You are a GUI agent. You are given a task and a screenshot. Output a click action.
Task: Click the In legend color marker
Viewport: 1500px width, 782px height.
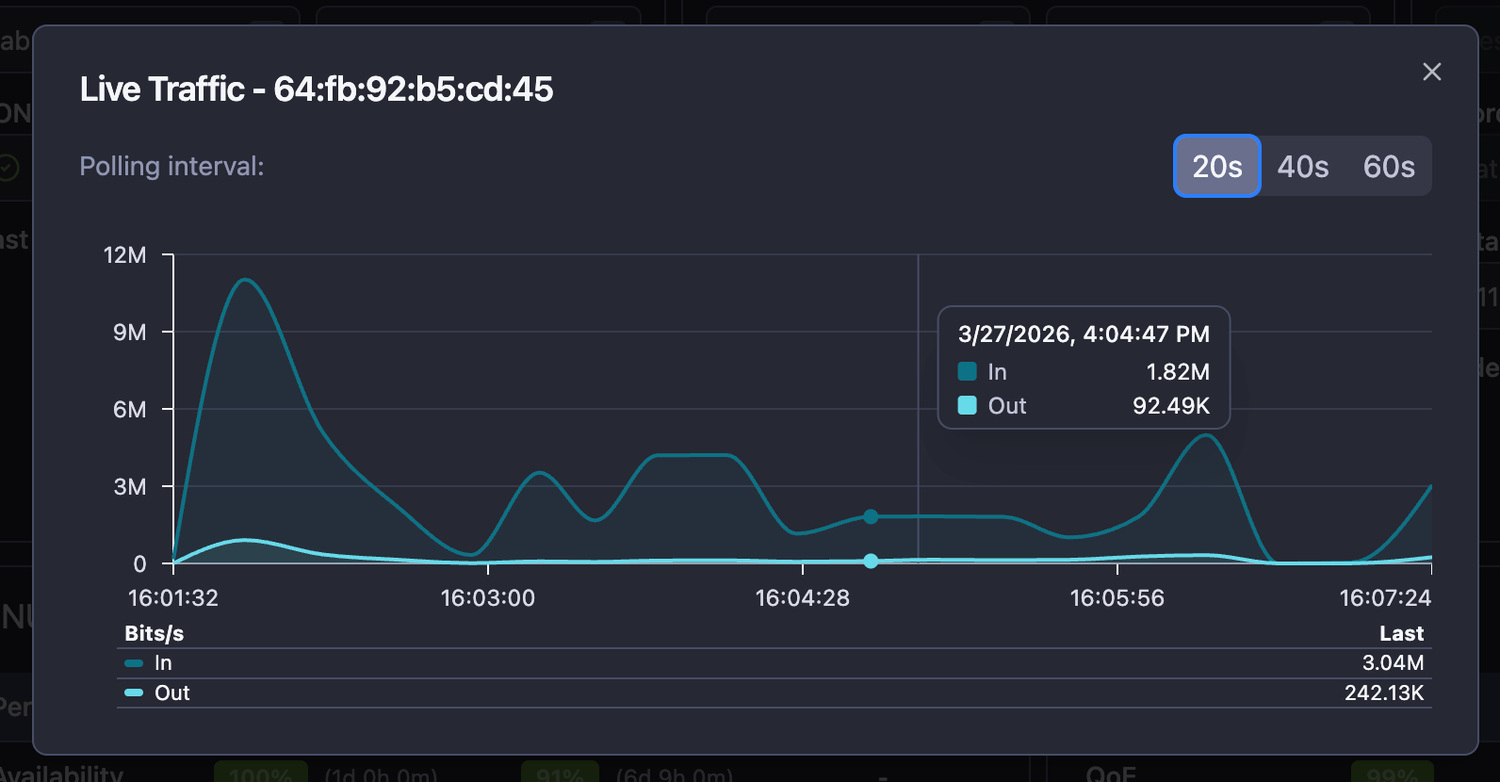[134, 663]
